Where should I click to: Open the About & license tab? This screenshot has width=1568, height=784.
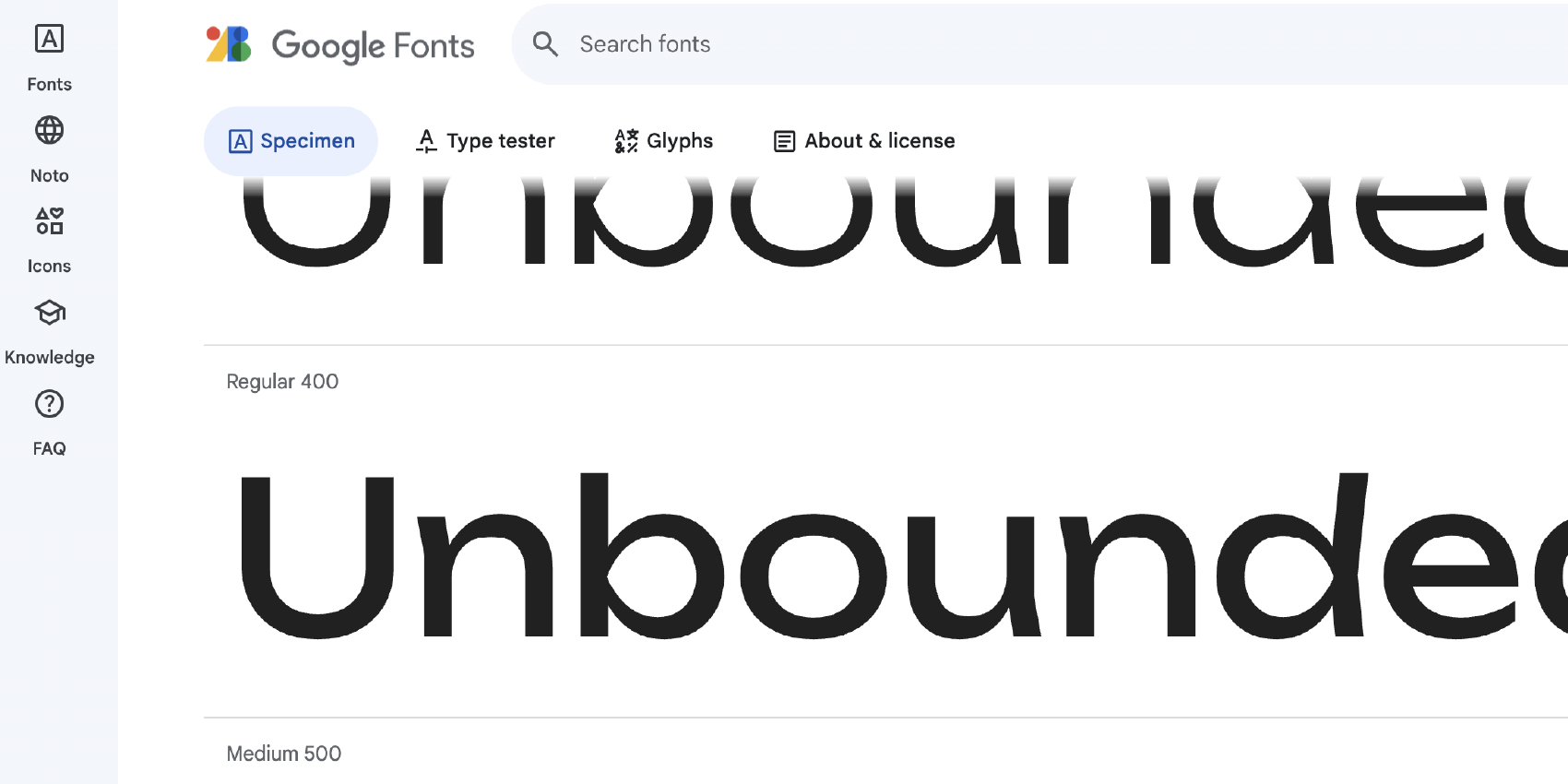(x=864, y=141)
